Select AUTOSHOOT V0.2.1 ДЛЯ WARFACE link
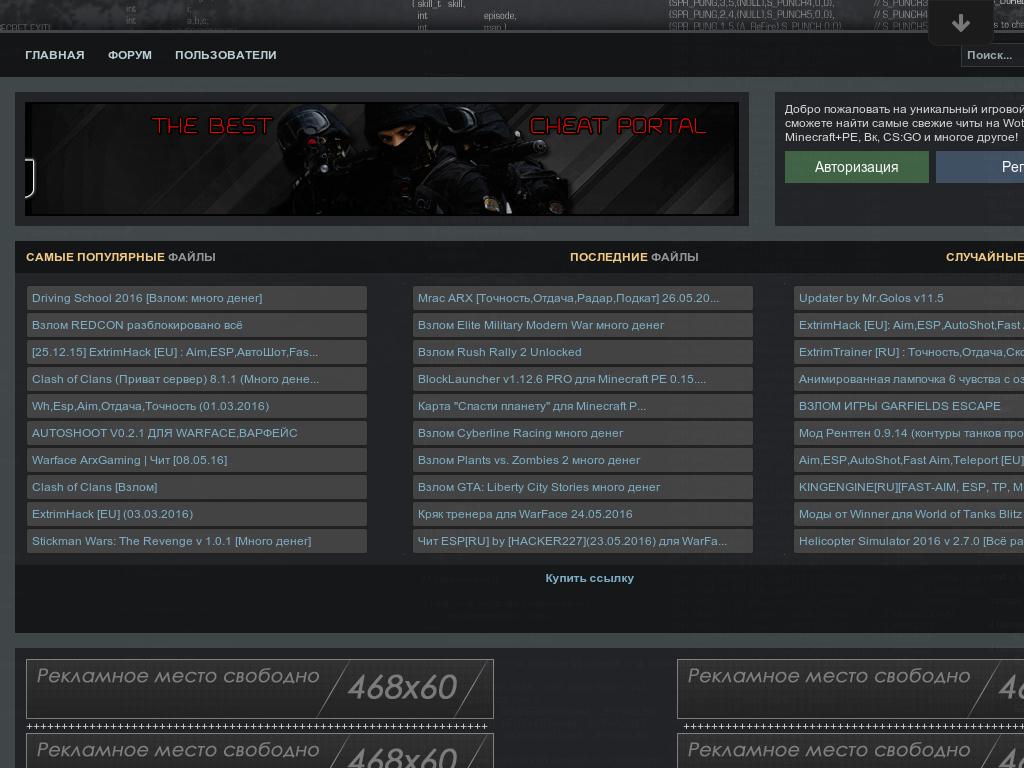This screenshot has width=1024, height=768. click(164, 433)
